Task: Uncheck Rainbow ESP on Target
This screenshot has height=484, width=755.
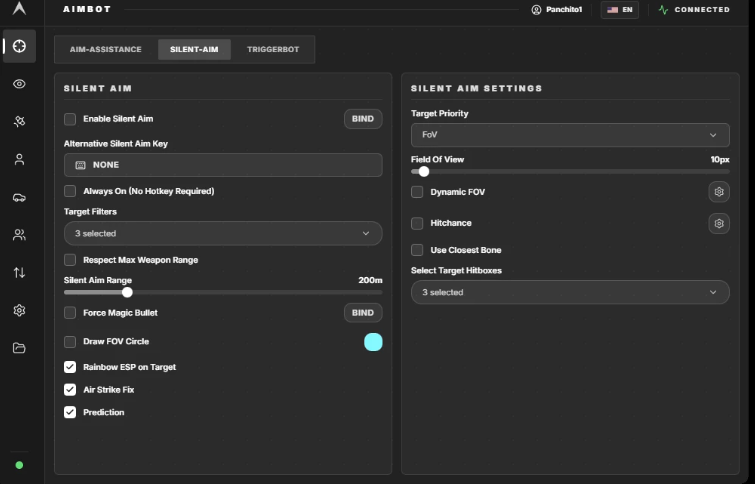Action: tap(70, 367)
